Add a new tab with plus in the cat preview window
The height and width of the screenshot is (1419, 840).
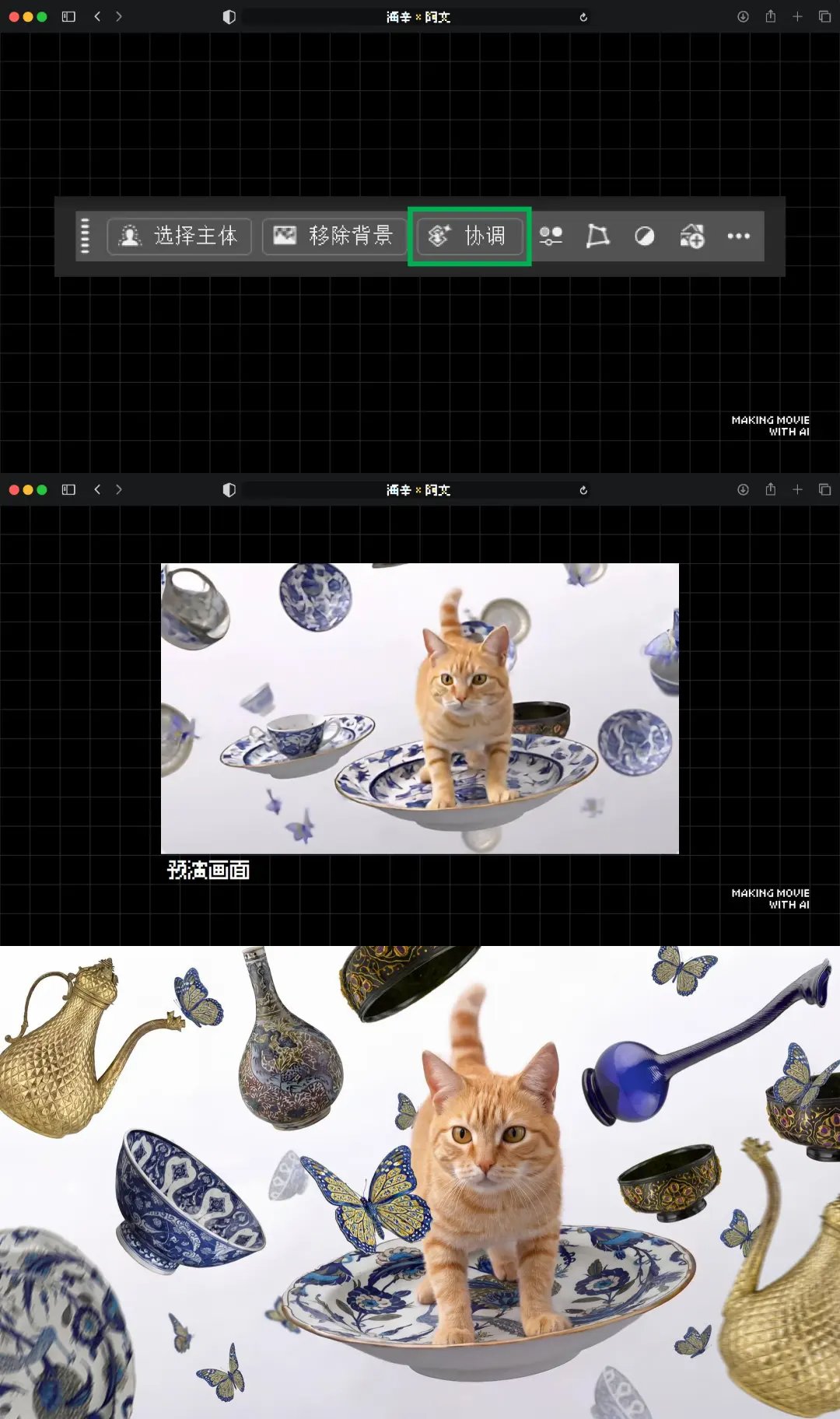tap(797, 489)
